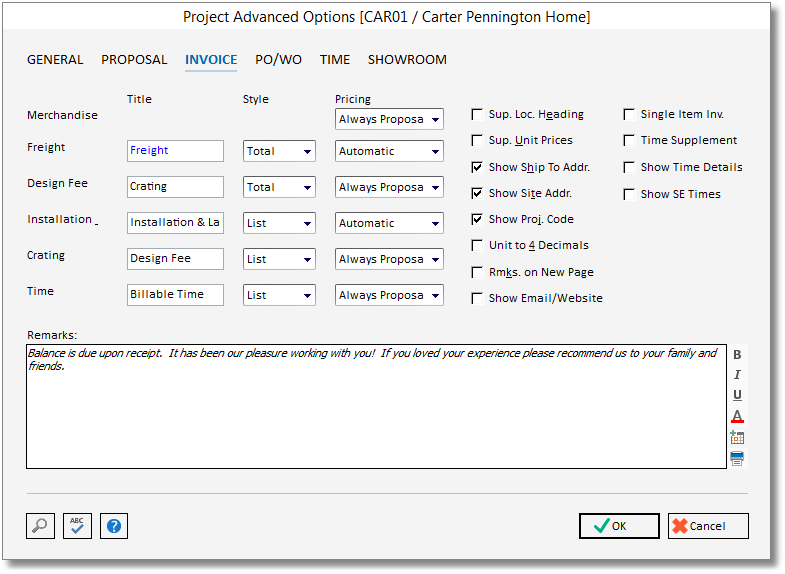Screen dimensions: 785x574
Task: Open Time Pricing dropdown
Action: 389,295
